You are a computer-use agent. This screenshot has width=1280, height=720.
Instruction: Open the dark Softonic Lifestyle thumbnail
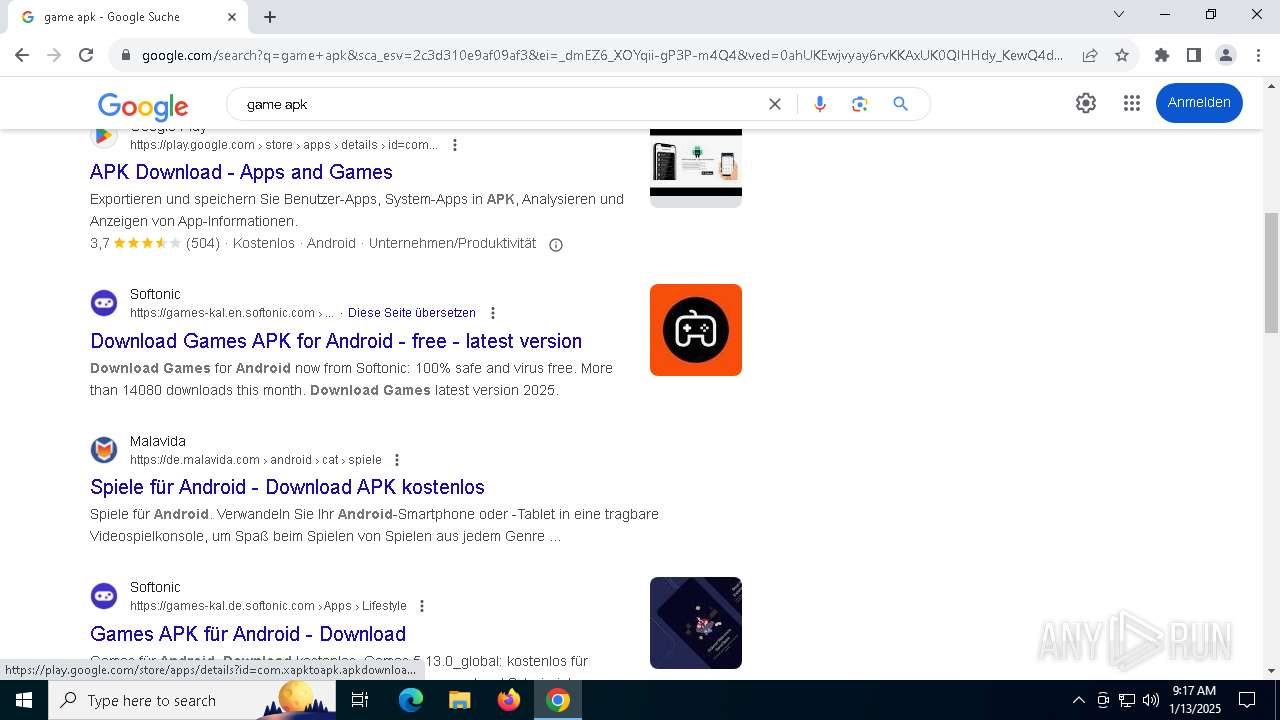click(x=696, y=623)
